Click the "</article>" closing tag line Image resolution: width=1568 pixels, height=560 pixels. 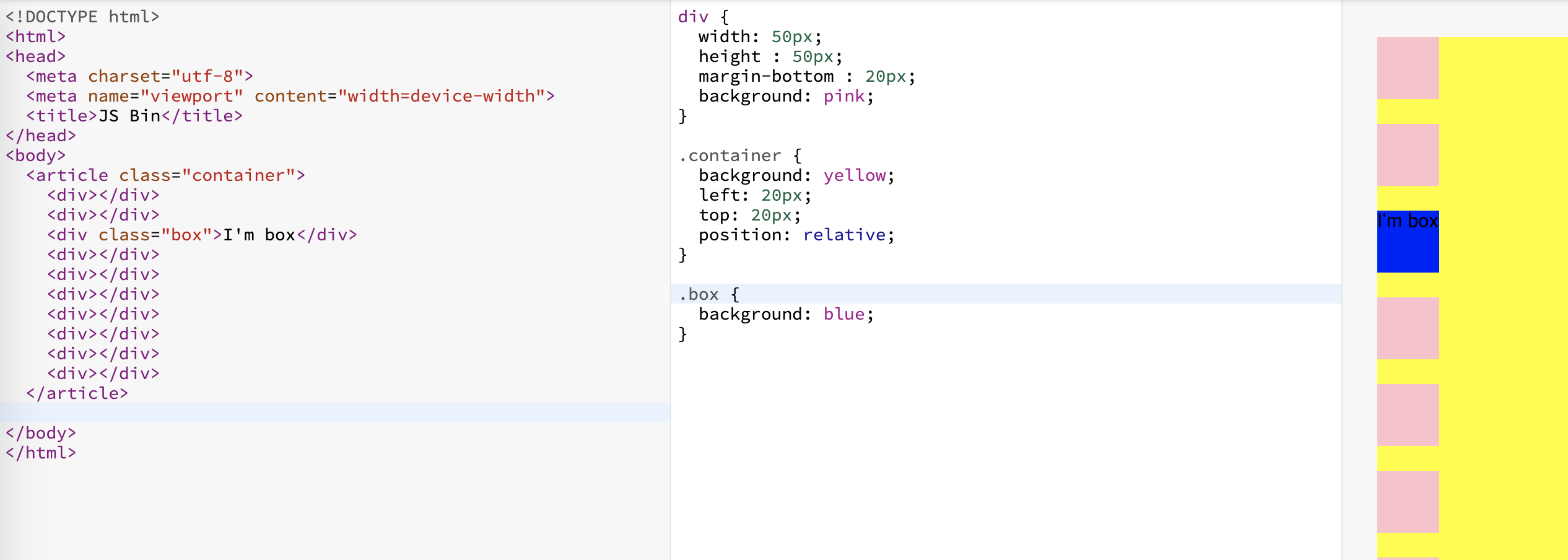[77, 393]
